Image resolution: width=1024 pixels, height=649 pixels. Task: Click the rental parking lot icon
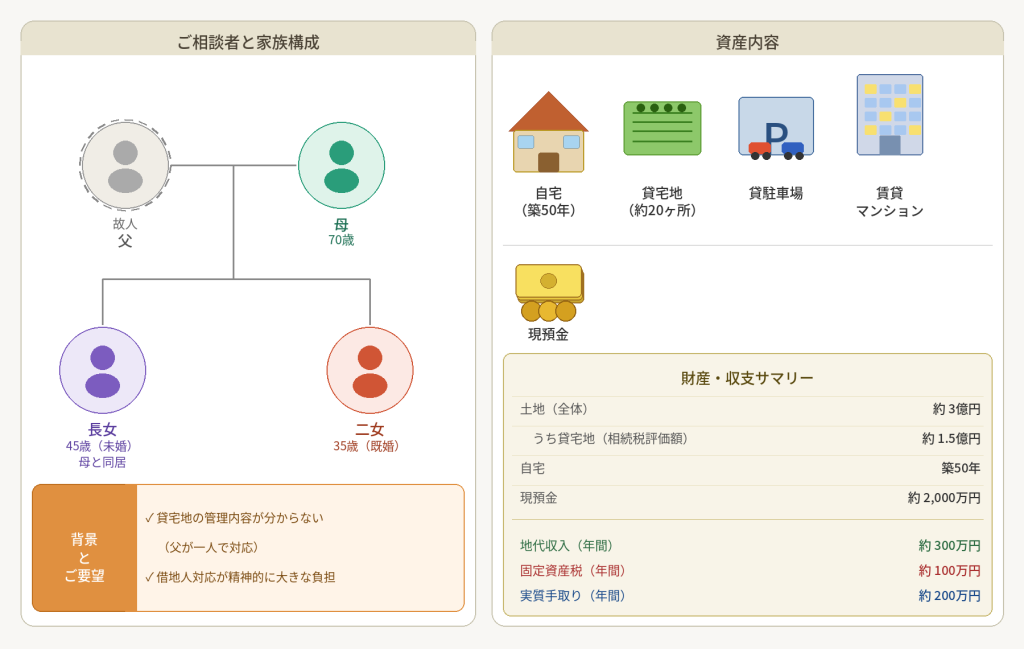[776, 128]
